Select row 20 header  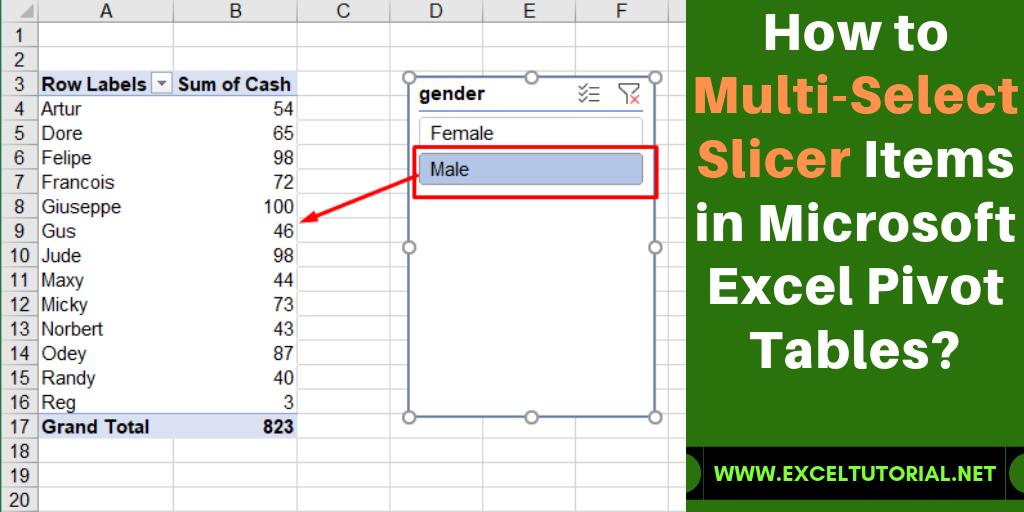point(19,500)
